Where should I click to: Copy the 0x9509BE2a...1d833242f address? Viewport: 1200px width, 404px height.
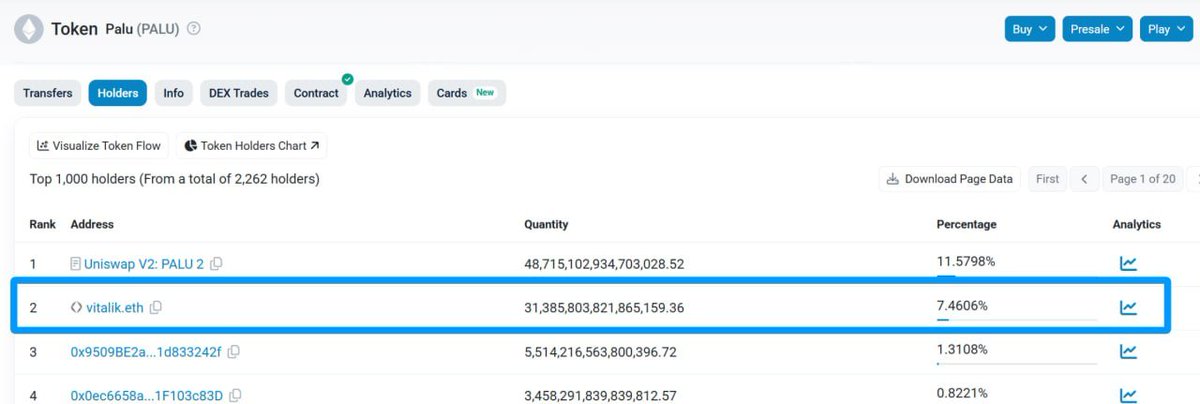pyautogui.click(x=233, y=352)
